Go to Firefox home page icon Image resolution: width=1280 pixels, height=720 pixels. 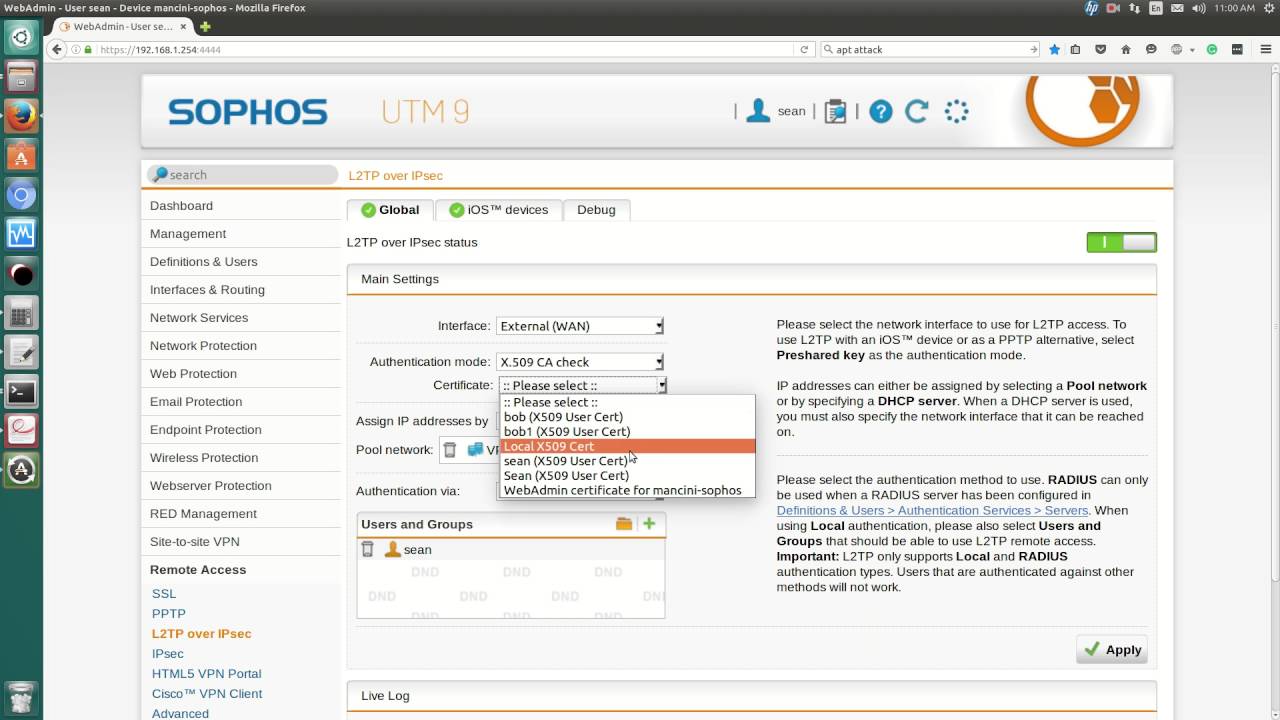click(1126, 49)
